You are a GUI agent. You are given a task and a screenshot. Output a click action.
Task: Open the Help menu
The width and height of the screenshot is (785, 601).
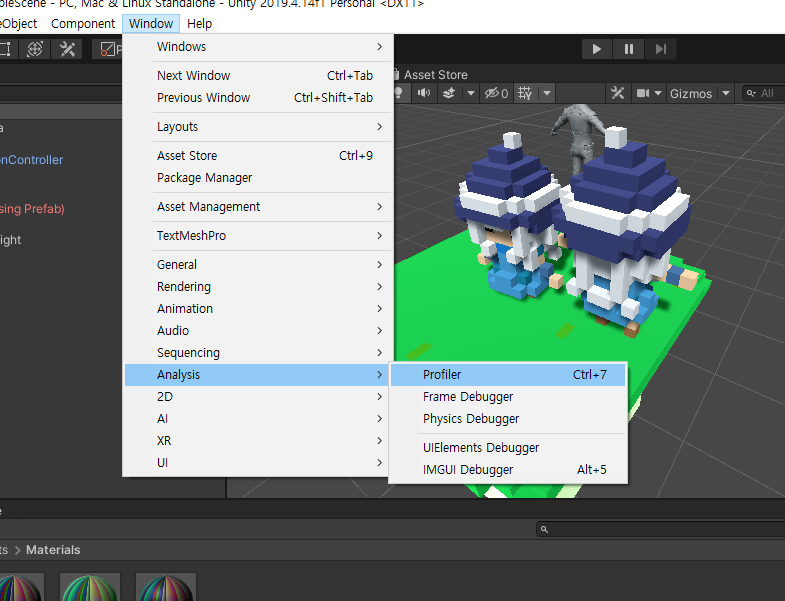point(199,24)
